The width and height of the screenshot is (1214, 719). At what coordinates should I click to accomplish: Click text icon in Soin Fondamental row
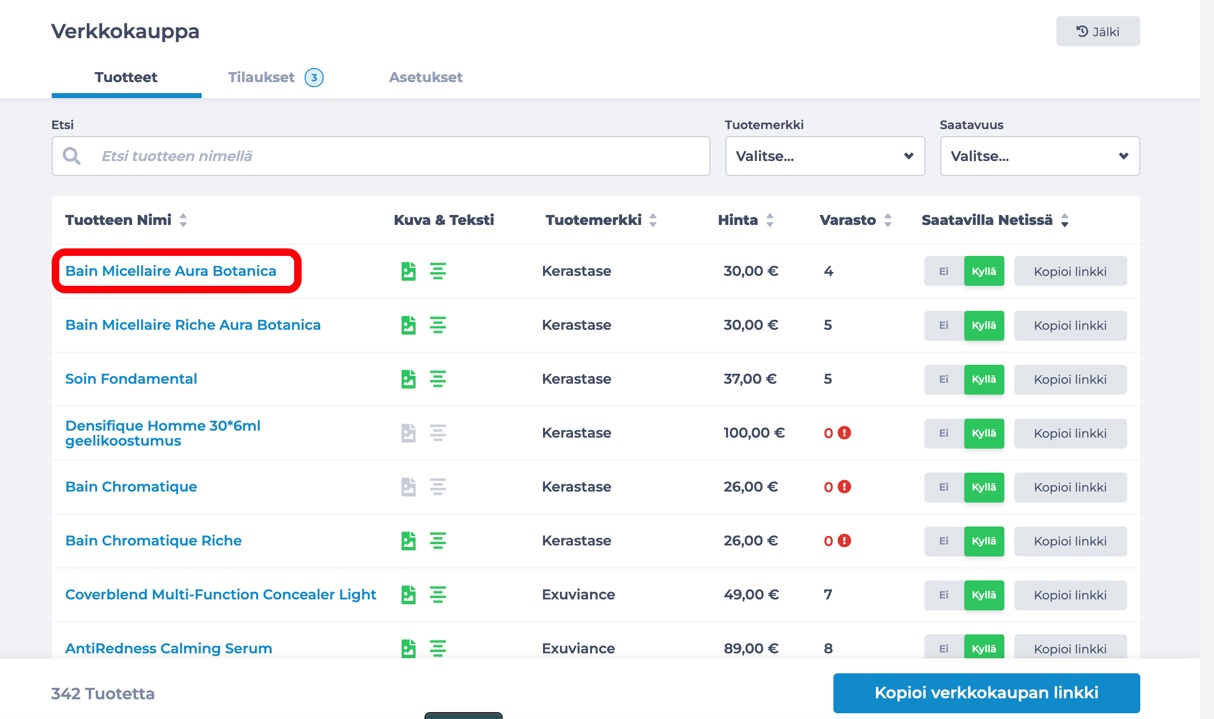[438, 379]
